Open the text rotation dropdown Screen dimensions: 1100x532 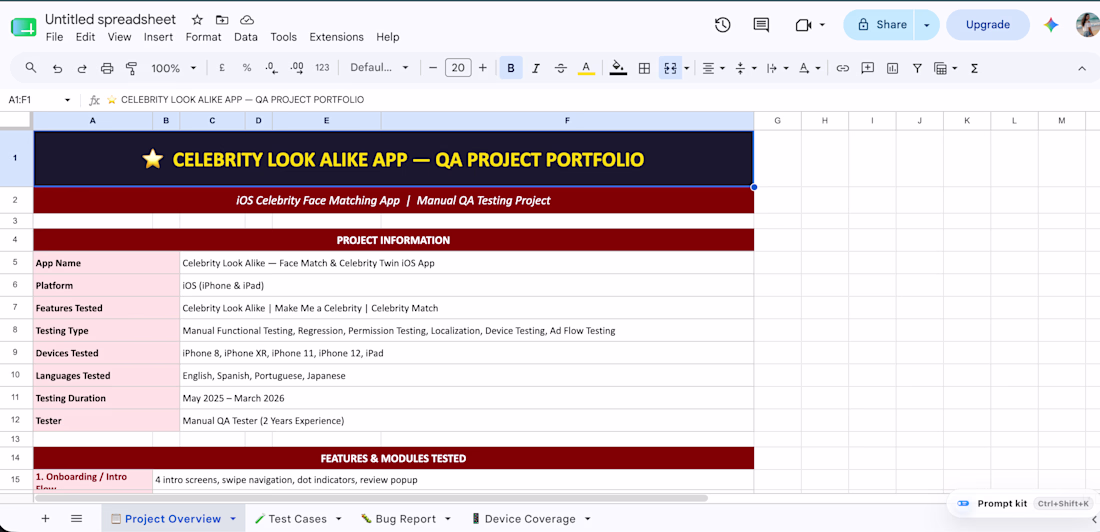(809, 68)
